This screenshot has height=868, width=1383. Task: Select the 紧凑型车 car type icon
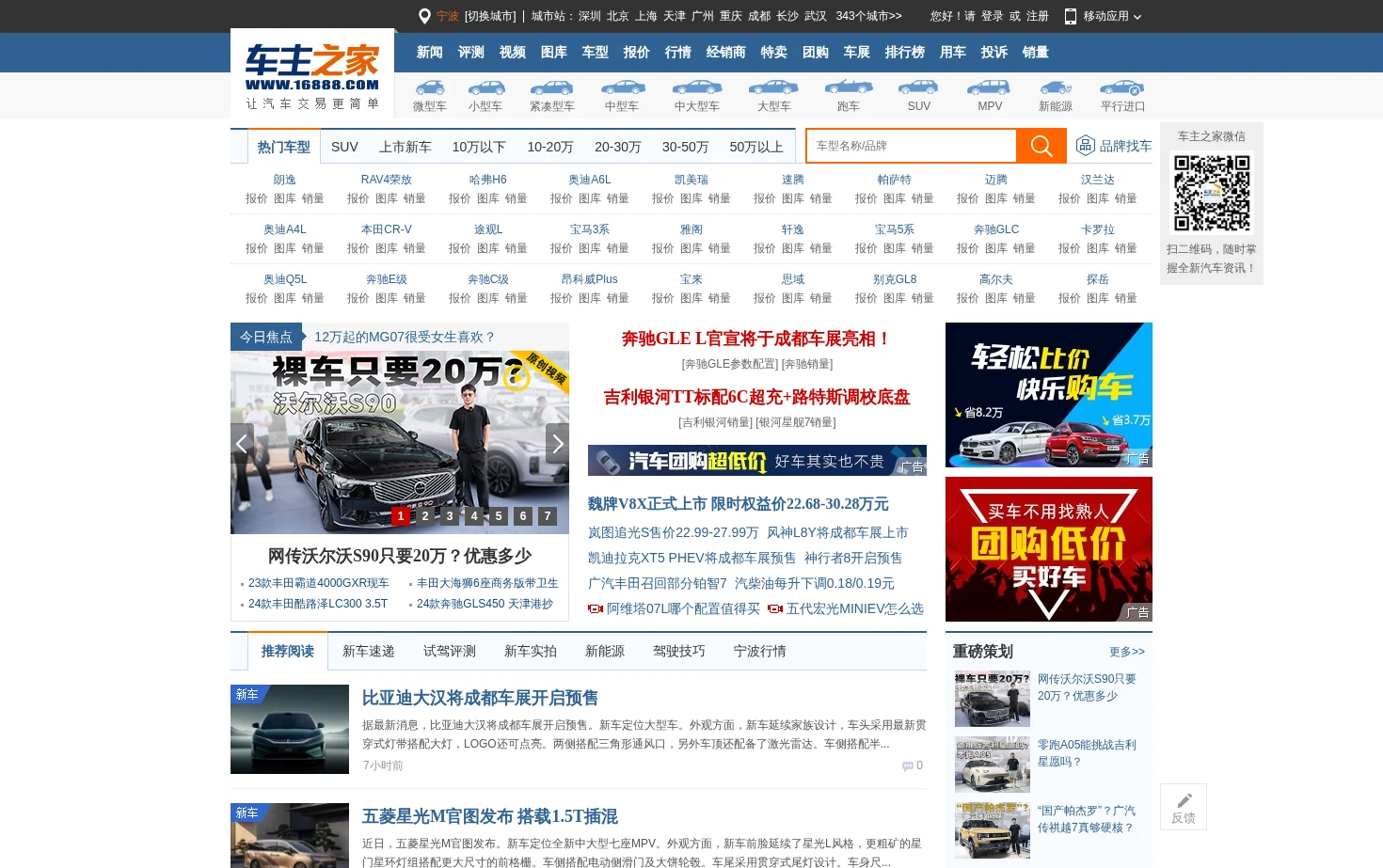click(552, 87)
